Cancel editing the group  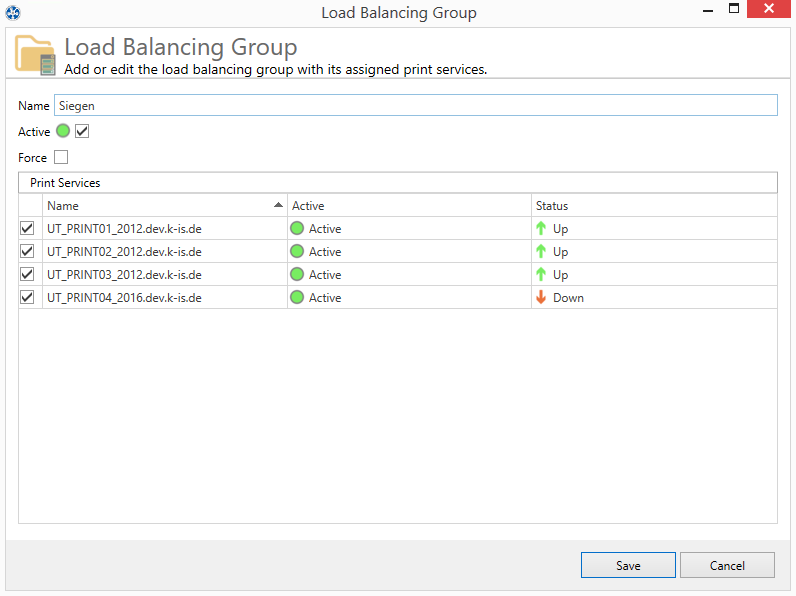[727, 565]
